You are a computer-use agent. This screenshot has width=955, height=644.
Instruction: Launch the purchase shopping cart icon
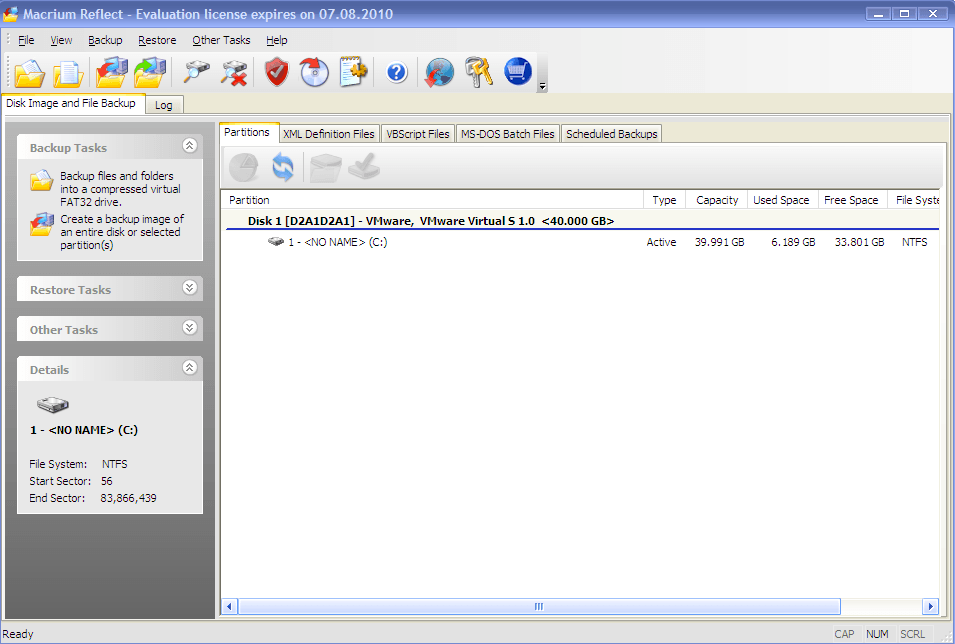coord(517,72)
